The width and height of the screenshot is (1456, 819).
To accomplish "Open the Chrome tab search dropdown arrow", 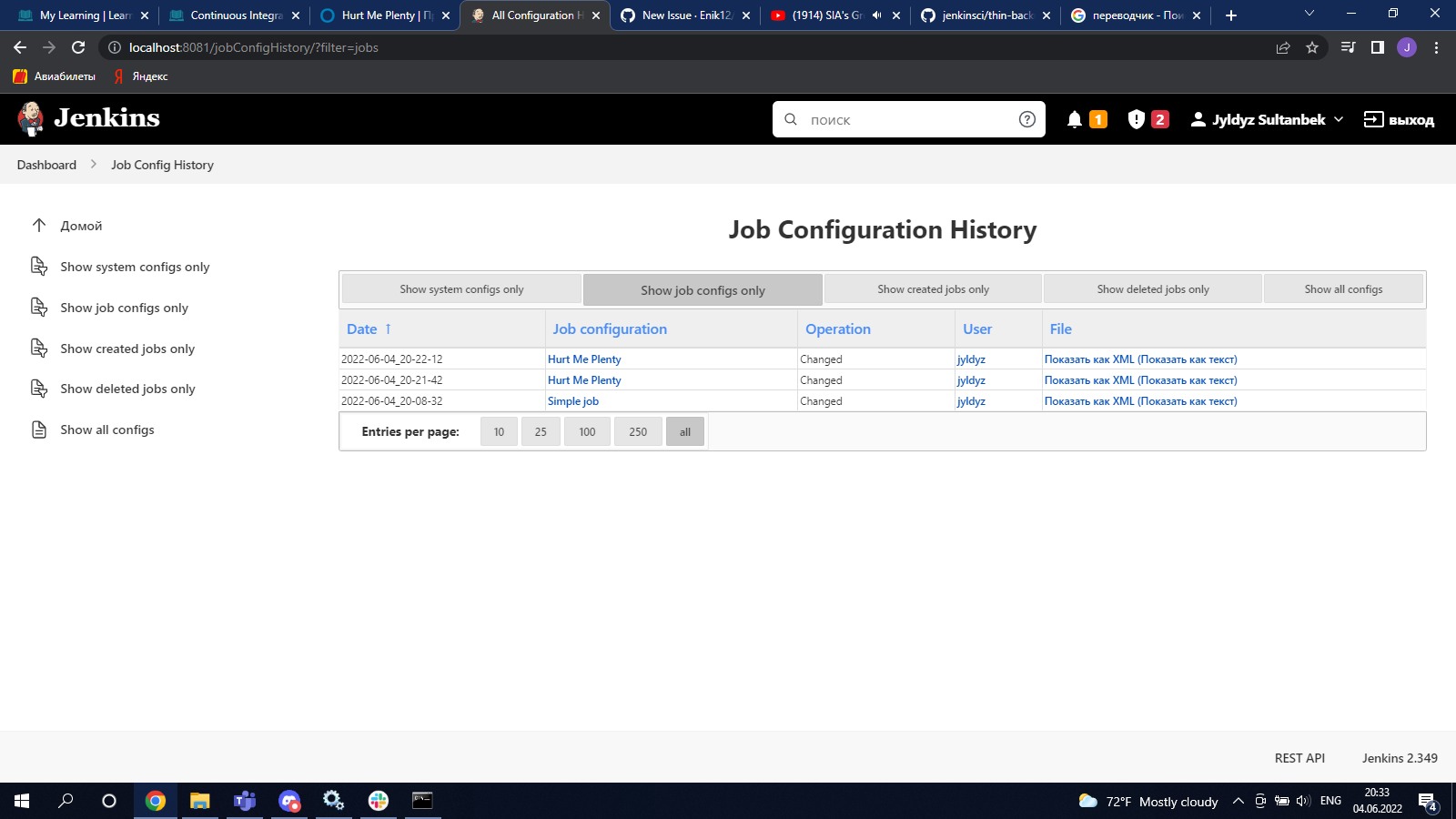I will (1309, 14).
